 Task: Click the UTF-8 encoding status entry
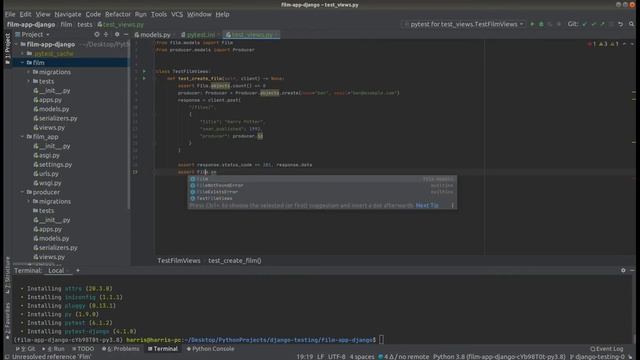tap(337, 356)
